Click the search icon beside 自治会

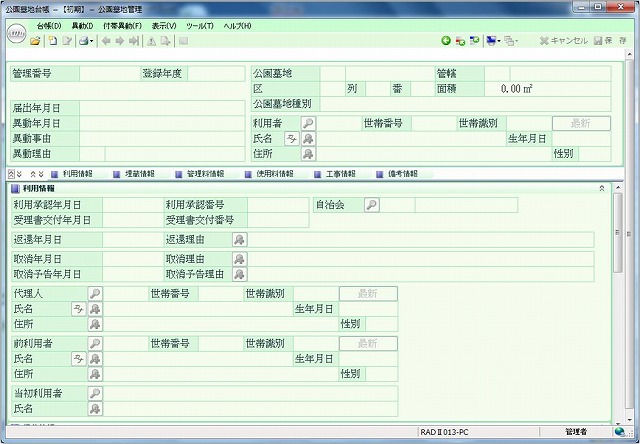pyautogui.click(x=371, y=205)
